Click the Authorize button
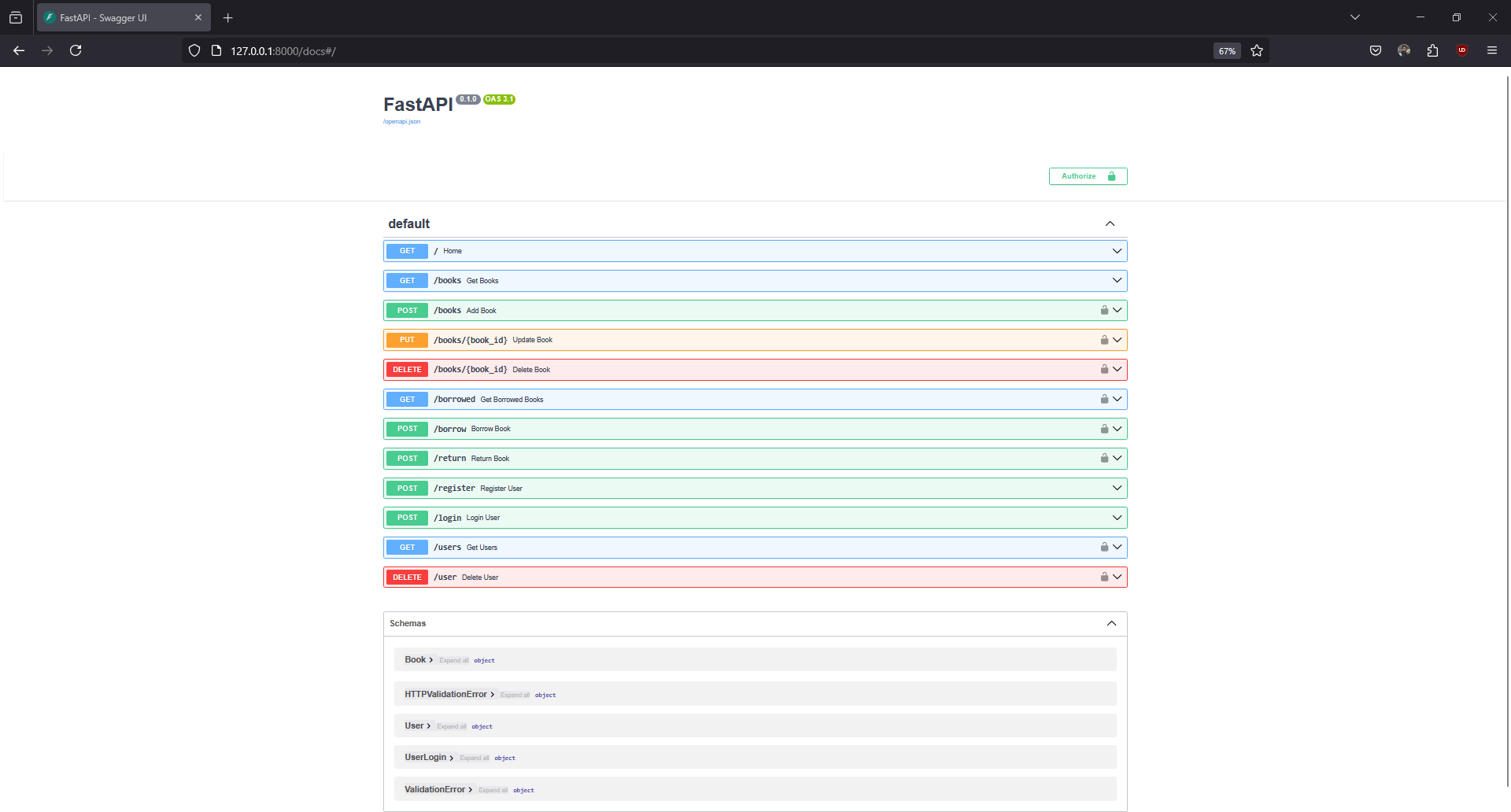The width and height of the screenshot is (1511, 812). pyautogui.click(x=1088, y=175)
